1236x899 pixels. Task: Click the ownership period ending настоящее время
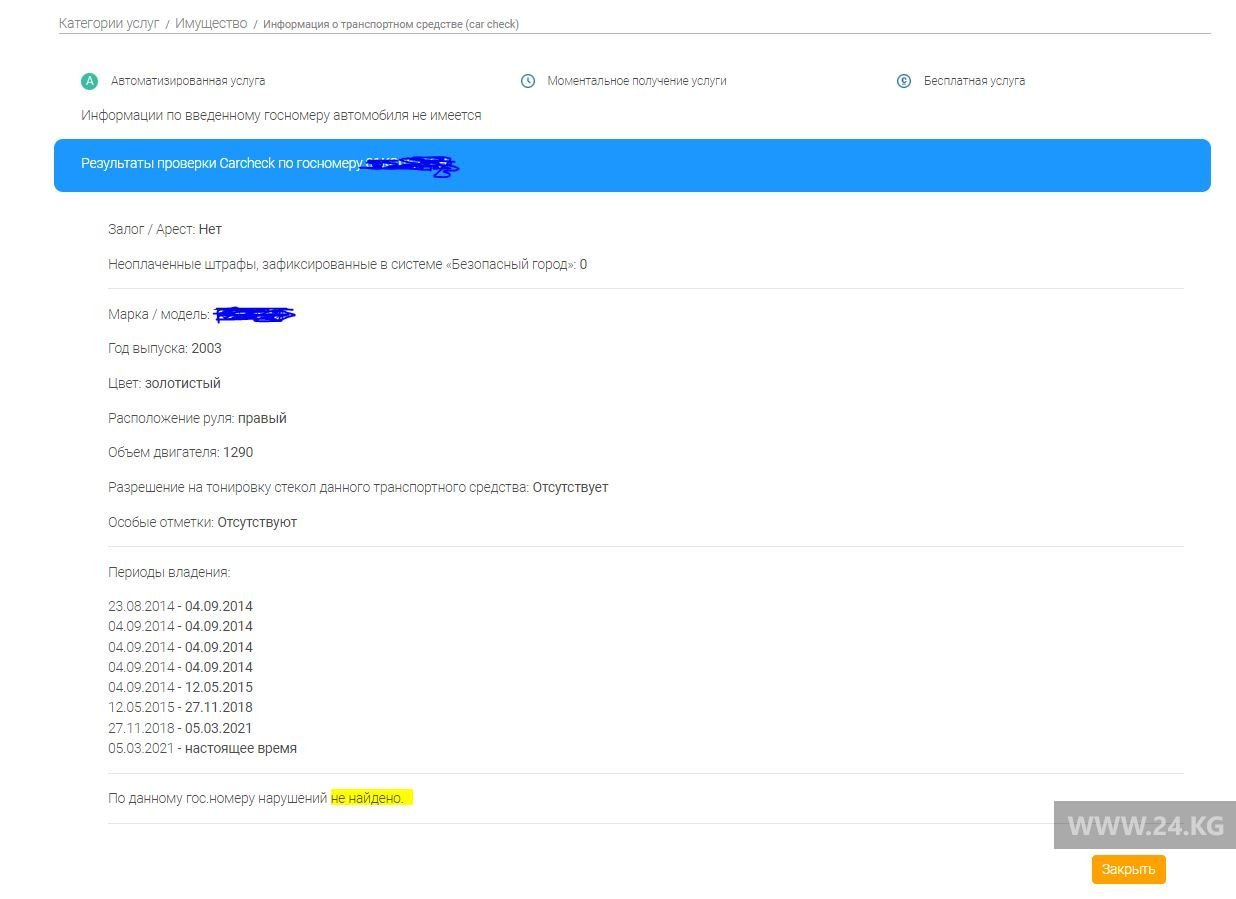(202, 748)
